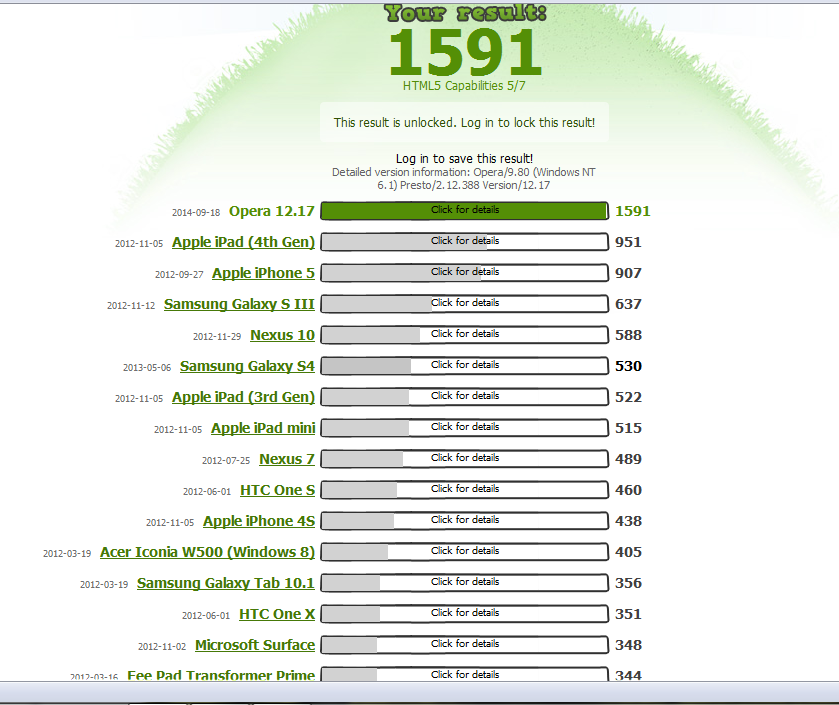Click details bar for Apple iPhone 4S

pyautogui.click(x=464, y=521)
